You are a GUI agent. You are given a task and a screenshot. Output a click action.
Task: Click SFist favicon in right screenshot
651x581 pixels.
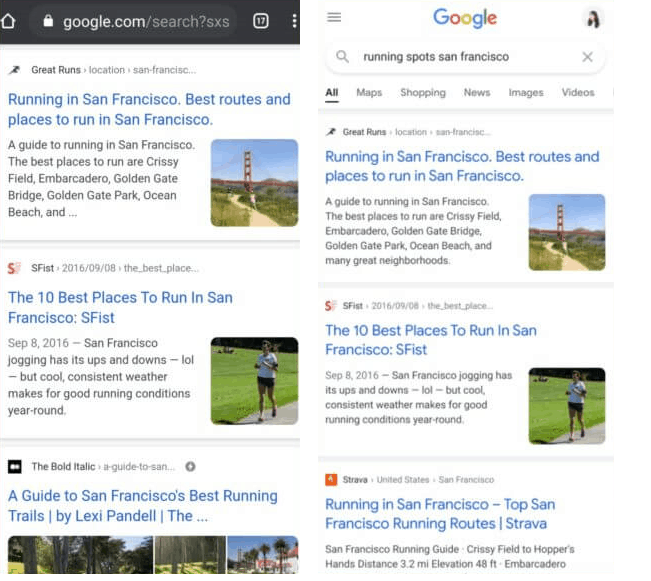click(x=330, y=306)
